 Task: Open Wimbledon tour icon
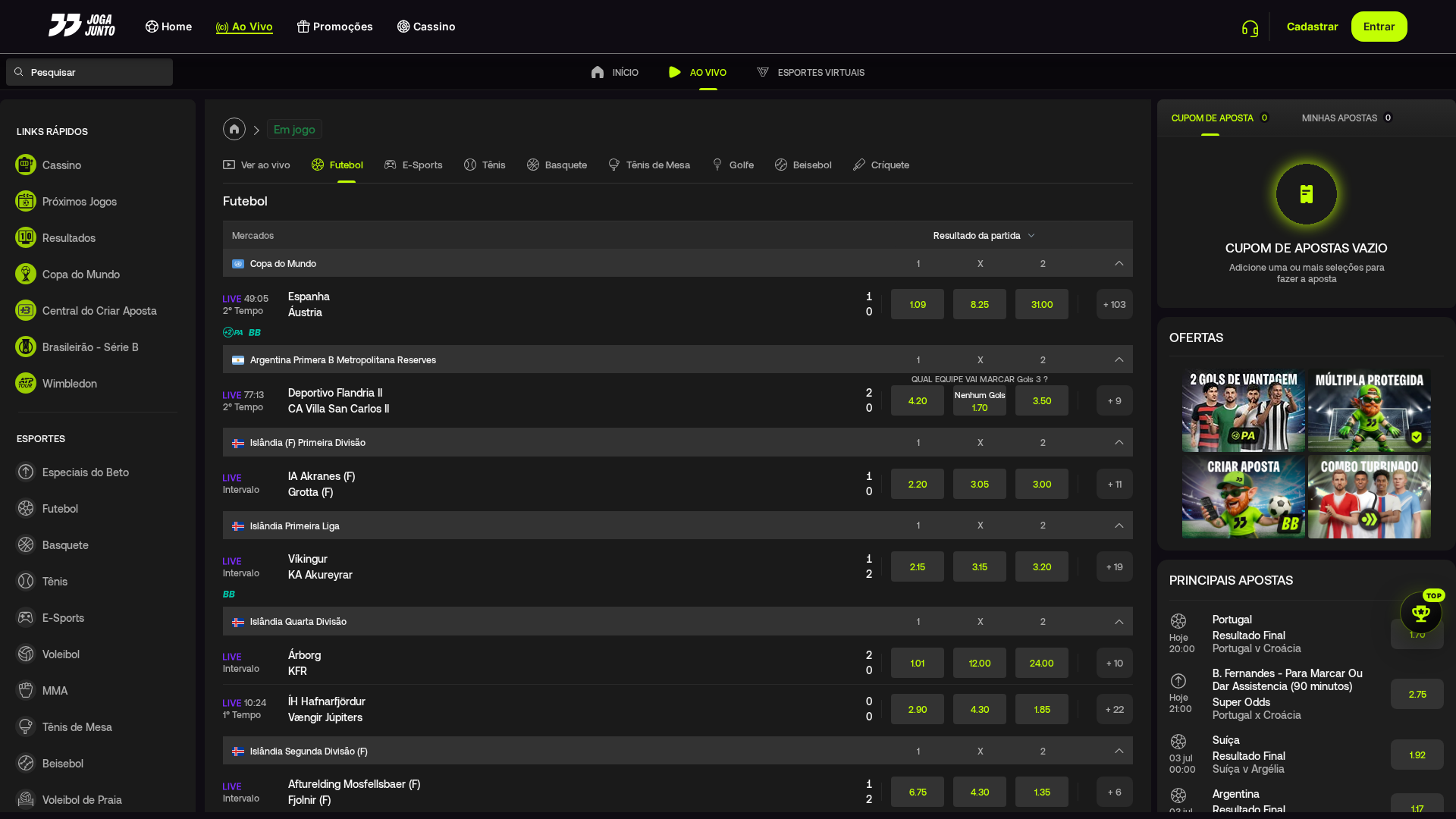(x=26, y=383)
